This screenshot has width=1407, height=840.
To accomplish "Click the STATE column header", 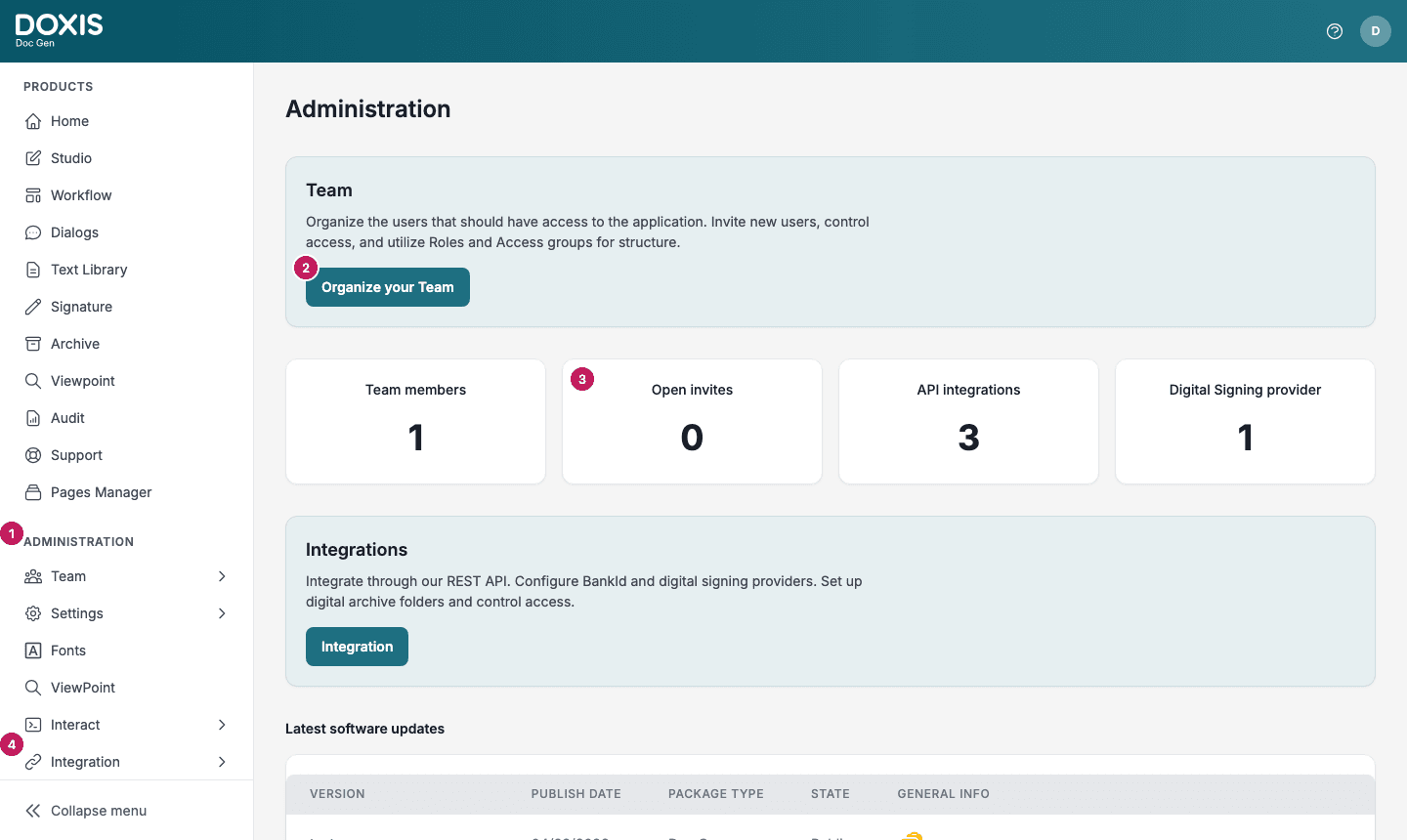I will click(831, 794).
